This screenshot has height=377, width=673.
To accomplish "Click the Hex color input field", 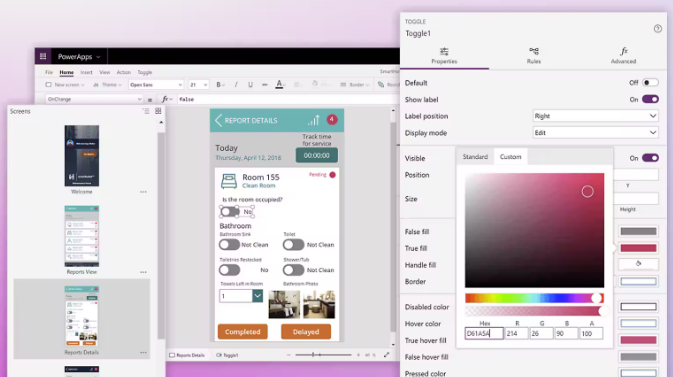I will 484,333.
